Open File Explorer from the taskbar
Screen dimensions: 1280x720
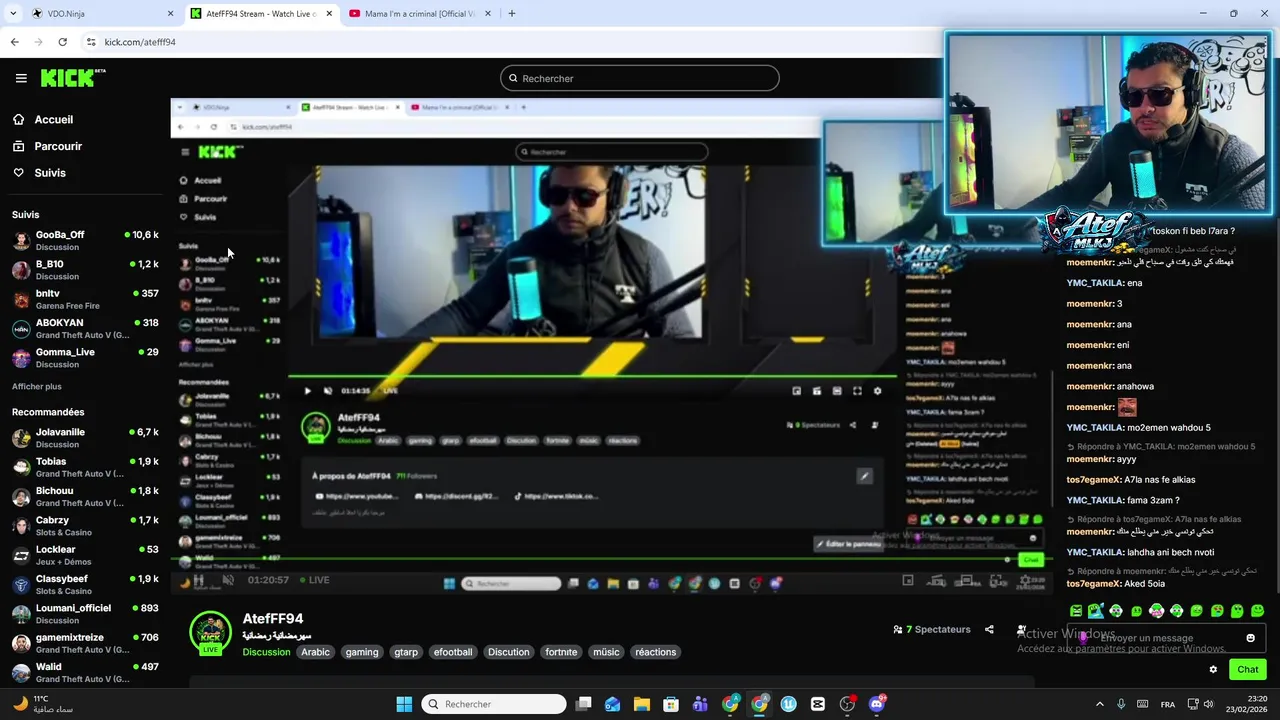[x=642, y=704]
